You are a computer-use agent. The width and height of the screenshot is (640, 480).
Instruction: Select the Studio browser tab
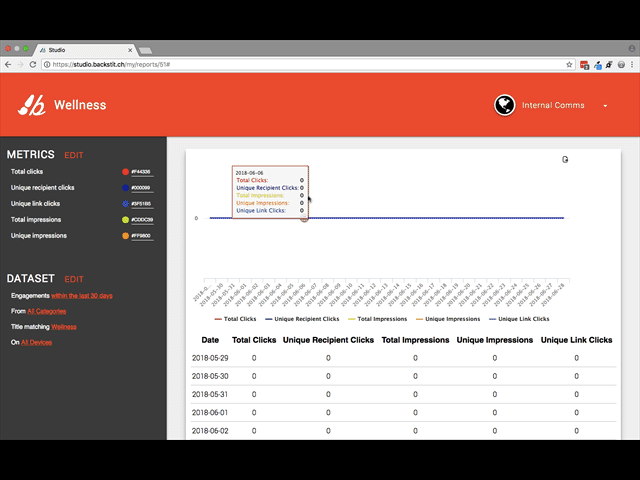86,50
